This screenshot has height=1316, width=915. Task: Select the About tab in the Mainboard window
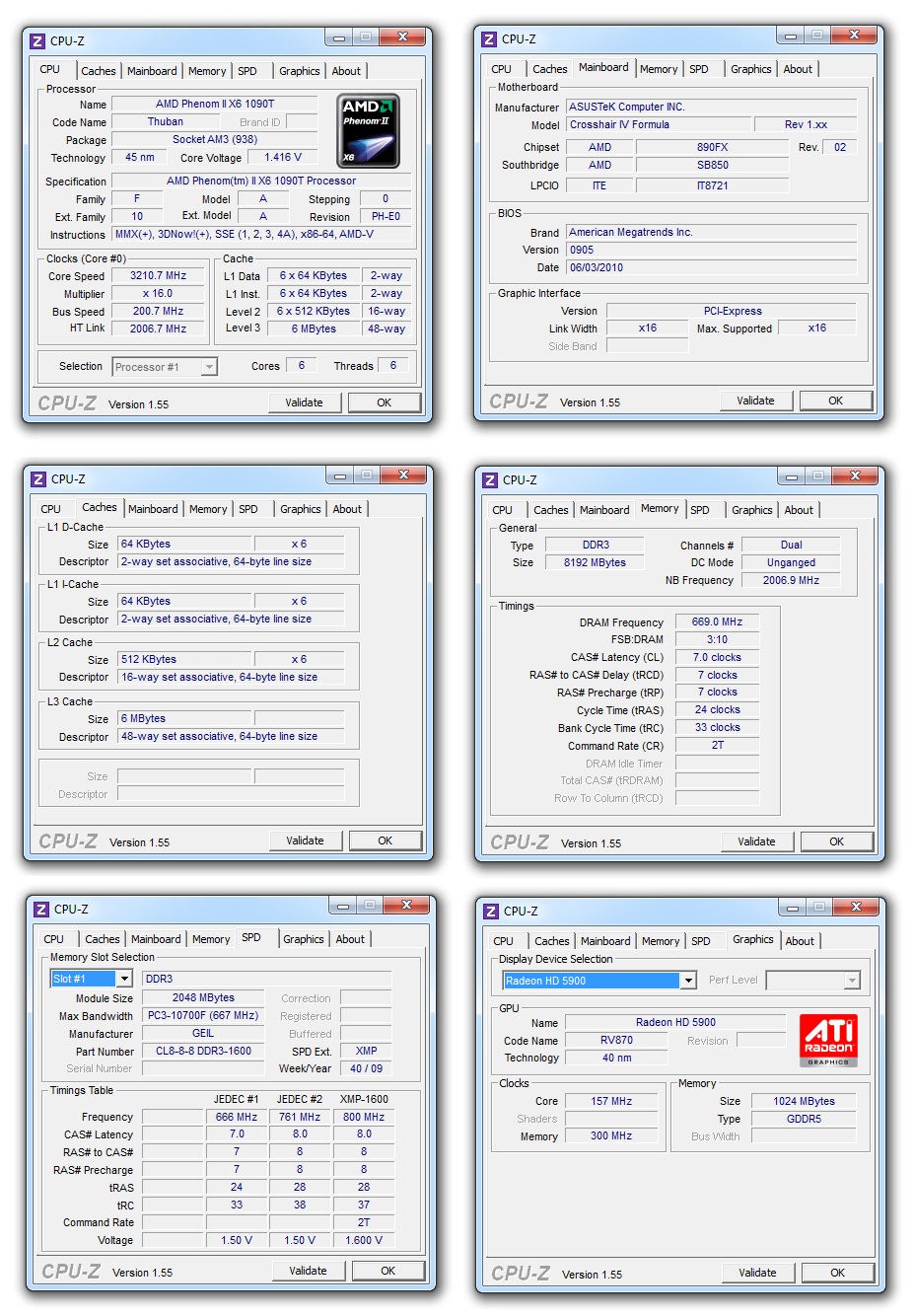pos(798,69)
